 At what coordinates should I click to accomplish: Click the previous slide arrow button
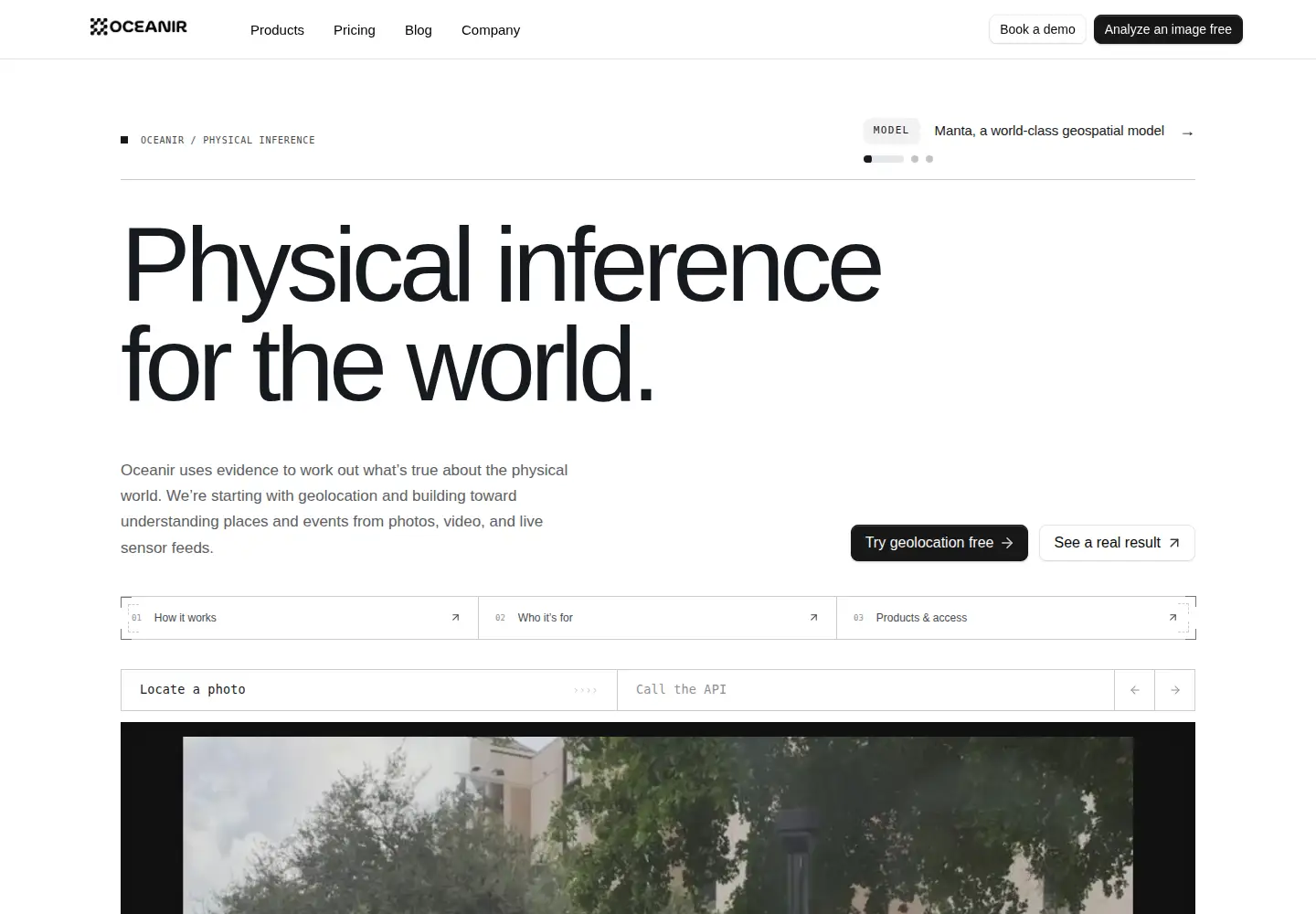pyautogui.click(x=1135, y=690)
